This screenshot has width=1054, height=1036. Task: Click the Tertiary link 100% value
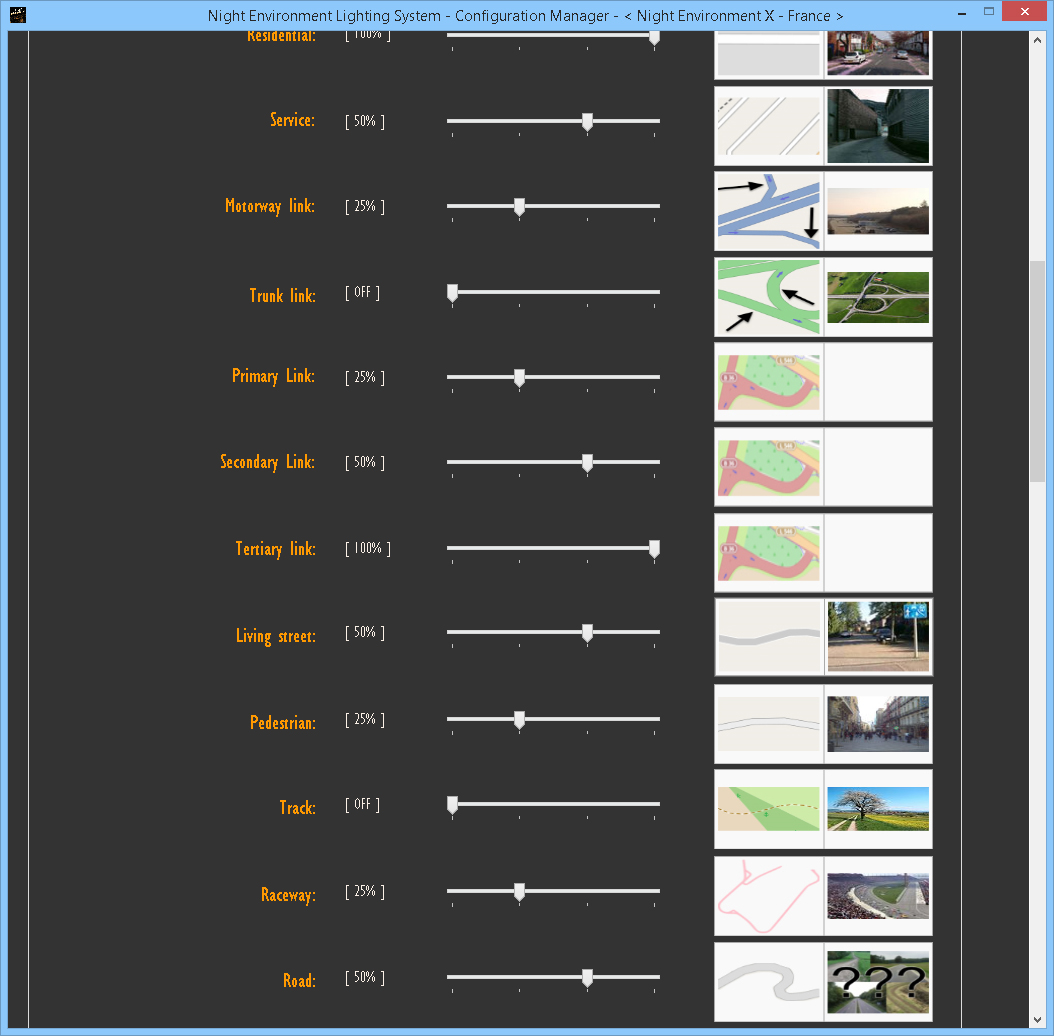[368, 549]
